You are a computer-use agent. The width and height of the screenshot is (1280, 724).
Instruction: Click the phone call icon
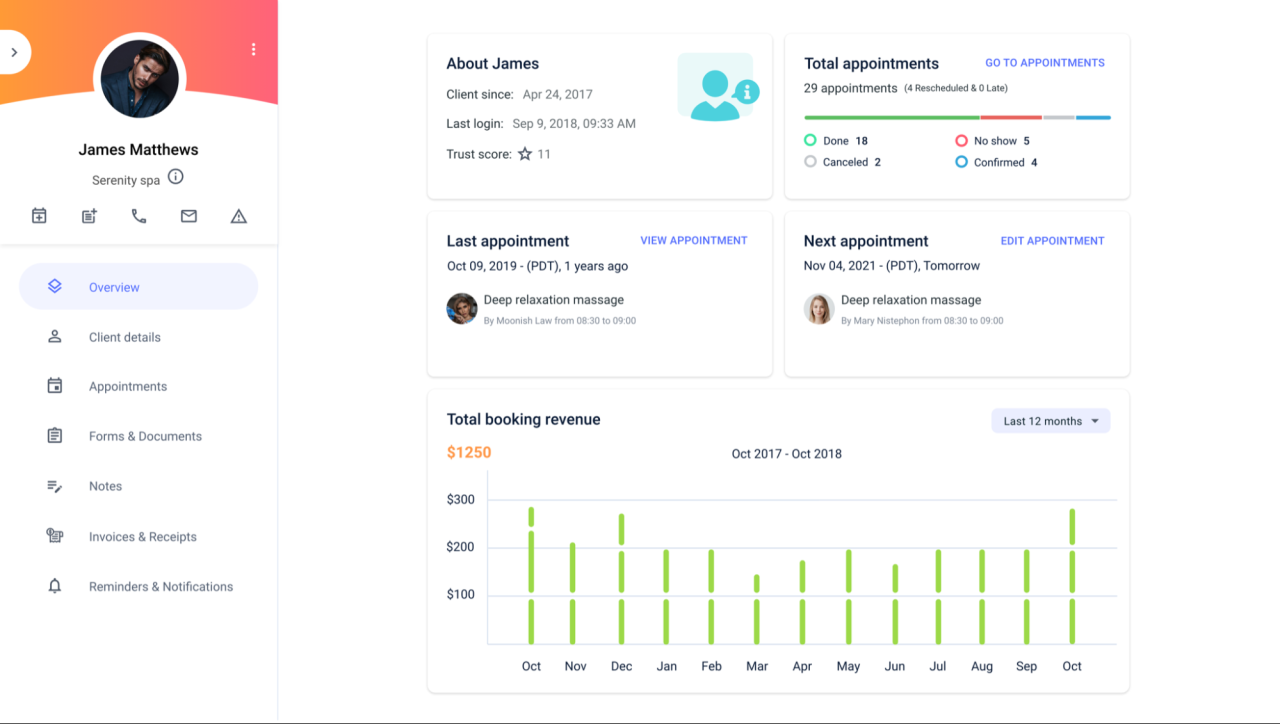[139, 216]
